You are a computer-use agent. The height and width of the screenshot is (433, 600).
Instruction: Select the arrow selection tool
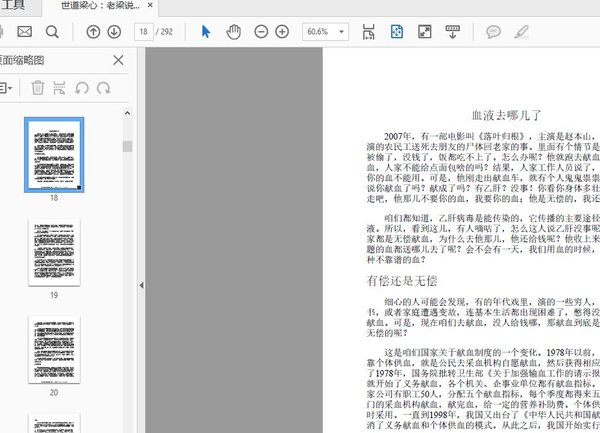[x=206, y=32]
